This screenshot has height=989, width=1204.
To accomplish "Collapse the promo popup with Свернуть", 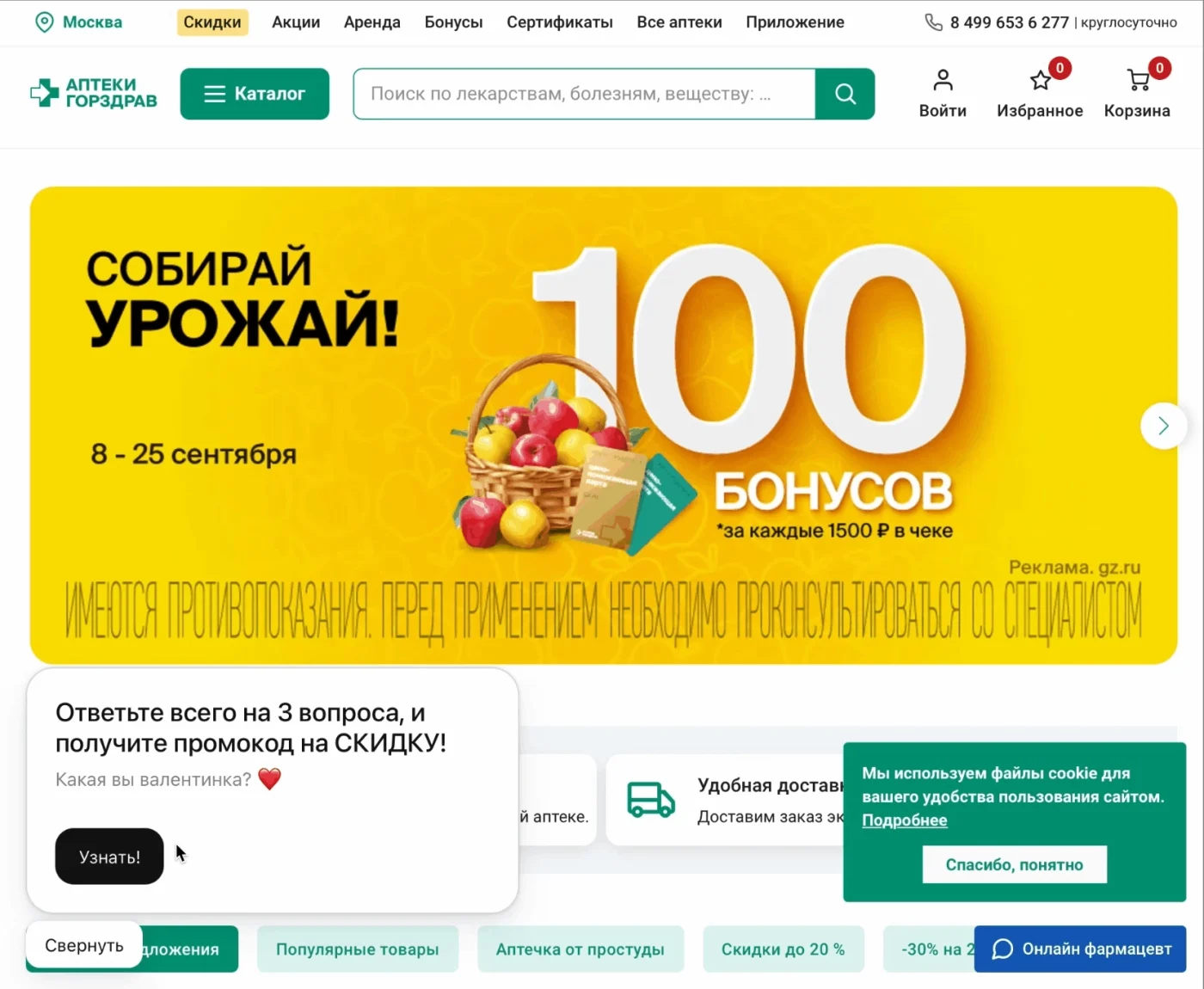I will click(x=84, y=945).
